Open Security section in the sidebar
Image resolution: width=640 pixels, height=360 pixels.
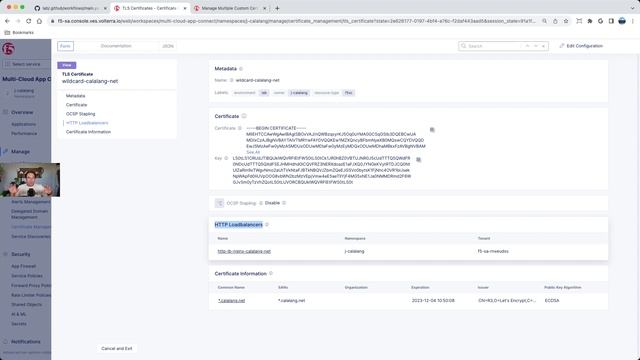(20, 254)
